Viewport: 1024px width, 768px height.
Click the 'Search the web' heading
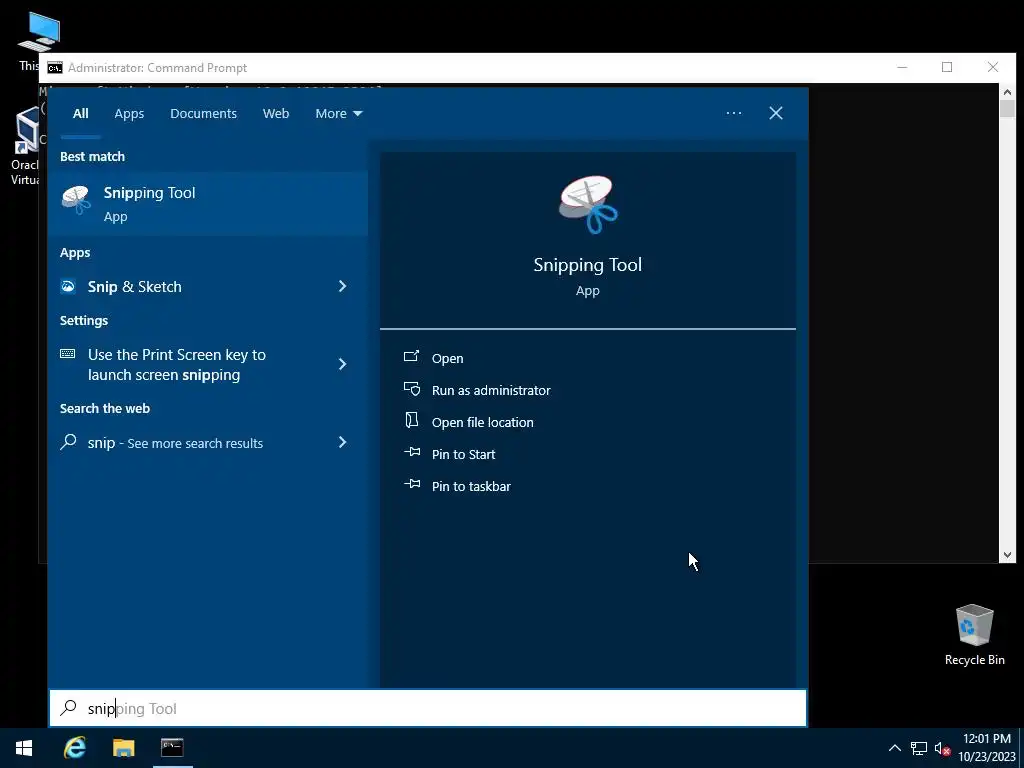104,409
